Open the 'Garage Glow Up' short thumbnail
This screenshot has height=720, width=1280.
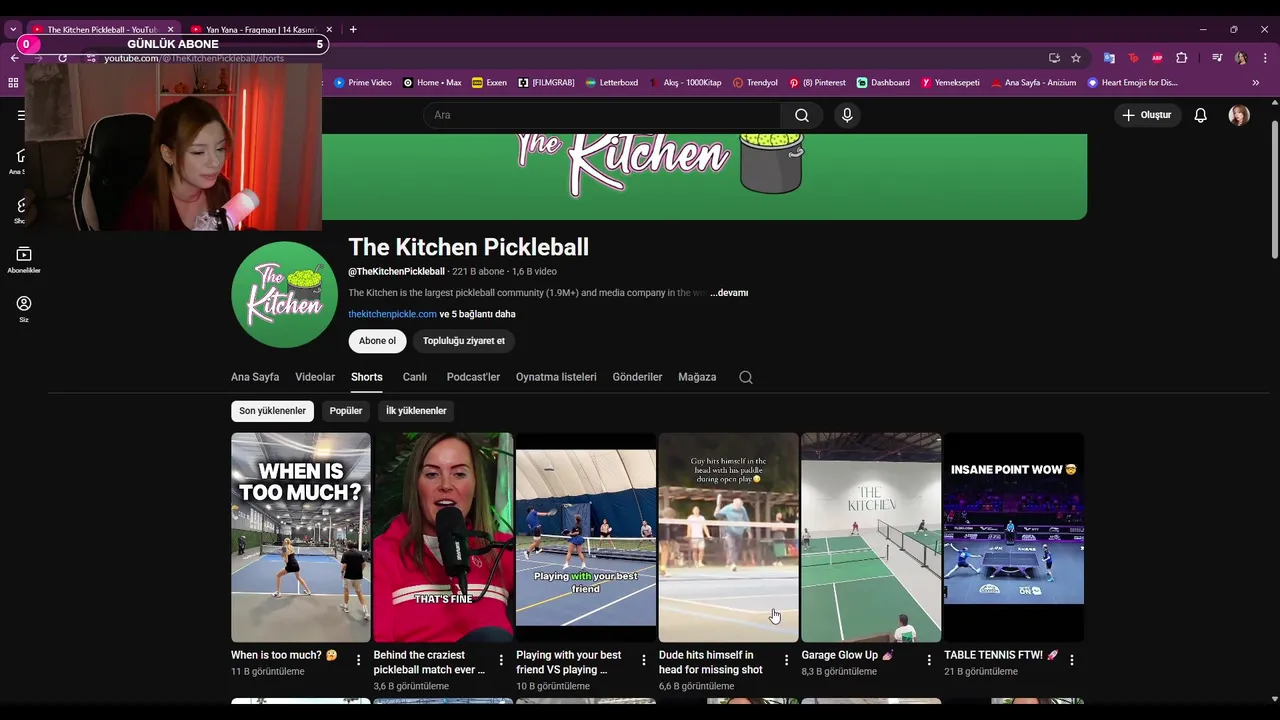(871, 537)
